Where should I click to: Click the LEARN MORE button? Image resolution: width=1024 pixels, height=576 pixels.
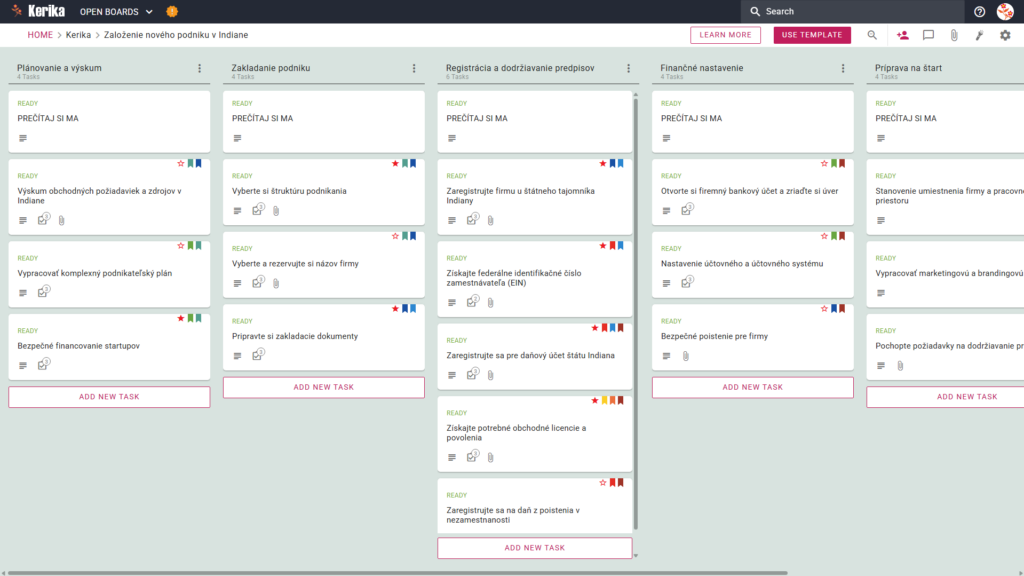726,35
